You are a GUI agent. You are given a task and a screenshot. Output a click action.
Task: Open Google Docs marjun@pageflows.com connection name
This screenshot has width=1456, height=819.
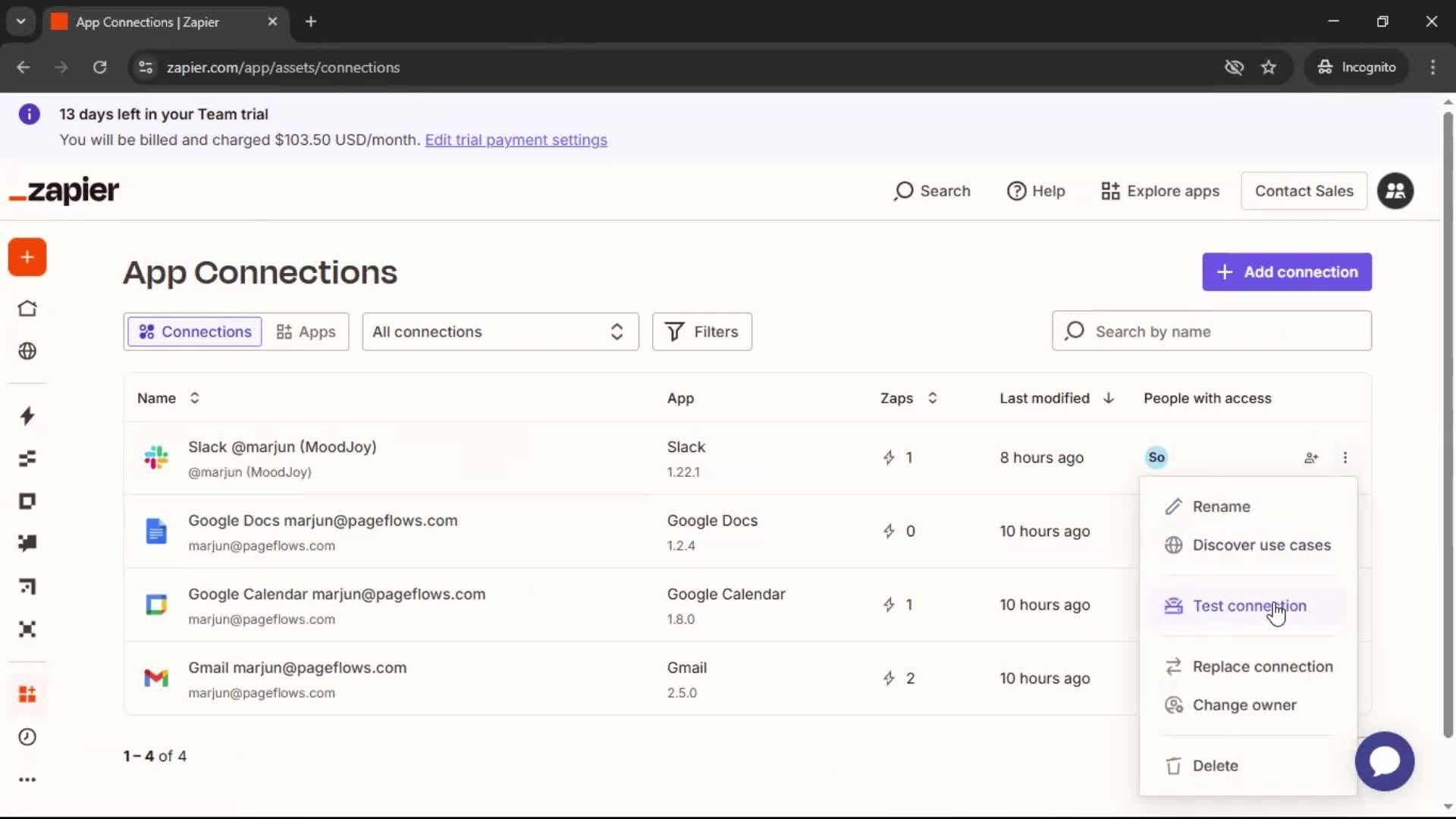click(323, 521)
